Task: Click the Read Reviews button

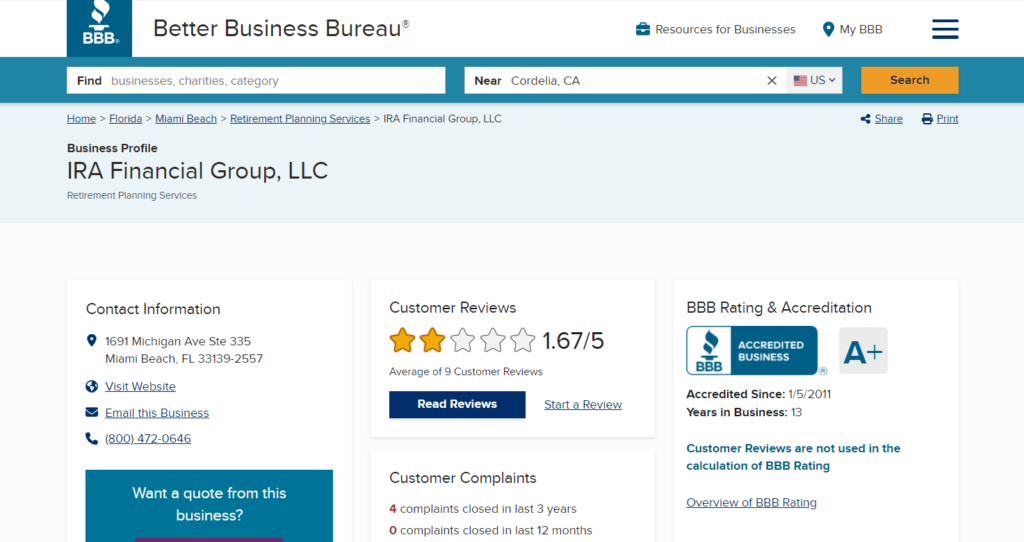Action: (x=457, y=404)
